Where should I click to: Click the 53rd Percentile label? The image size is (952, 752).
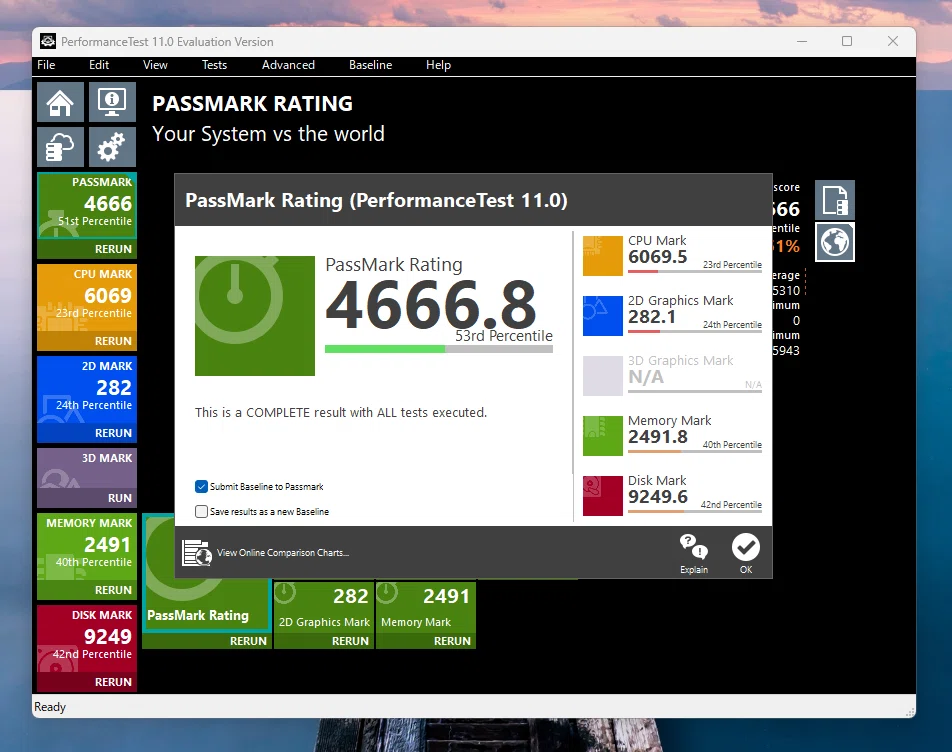click(x=504, y=336)
